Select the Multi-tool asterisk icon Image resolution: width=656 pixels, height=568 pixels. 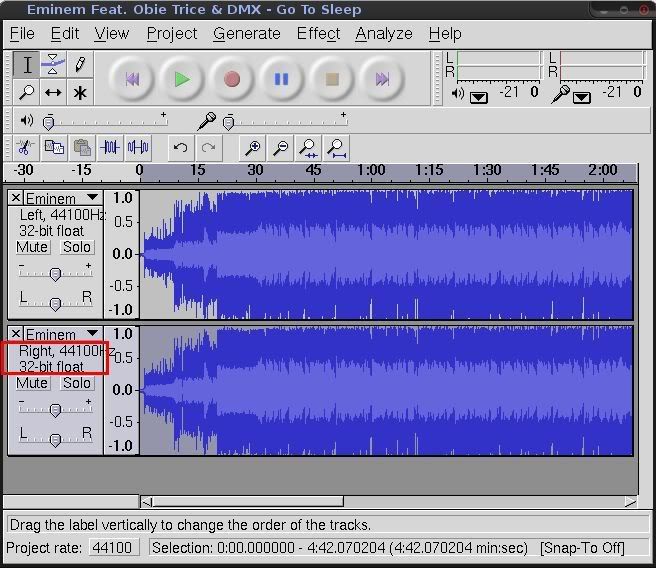click(x=79, y=92)
